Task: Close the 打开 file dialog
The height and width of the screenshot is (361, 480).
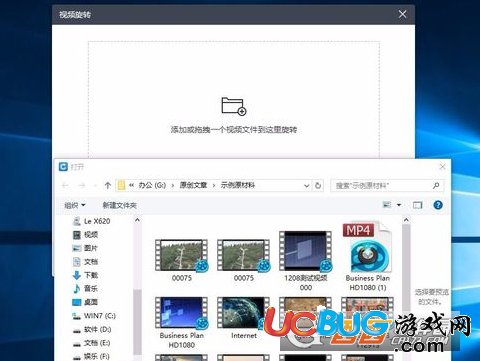Action: click(x=442, y=166)
